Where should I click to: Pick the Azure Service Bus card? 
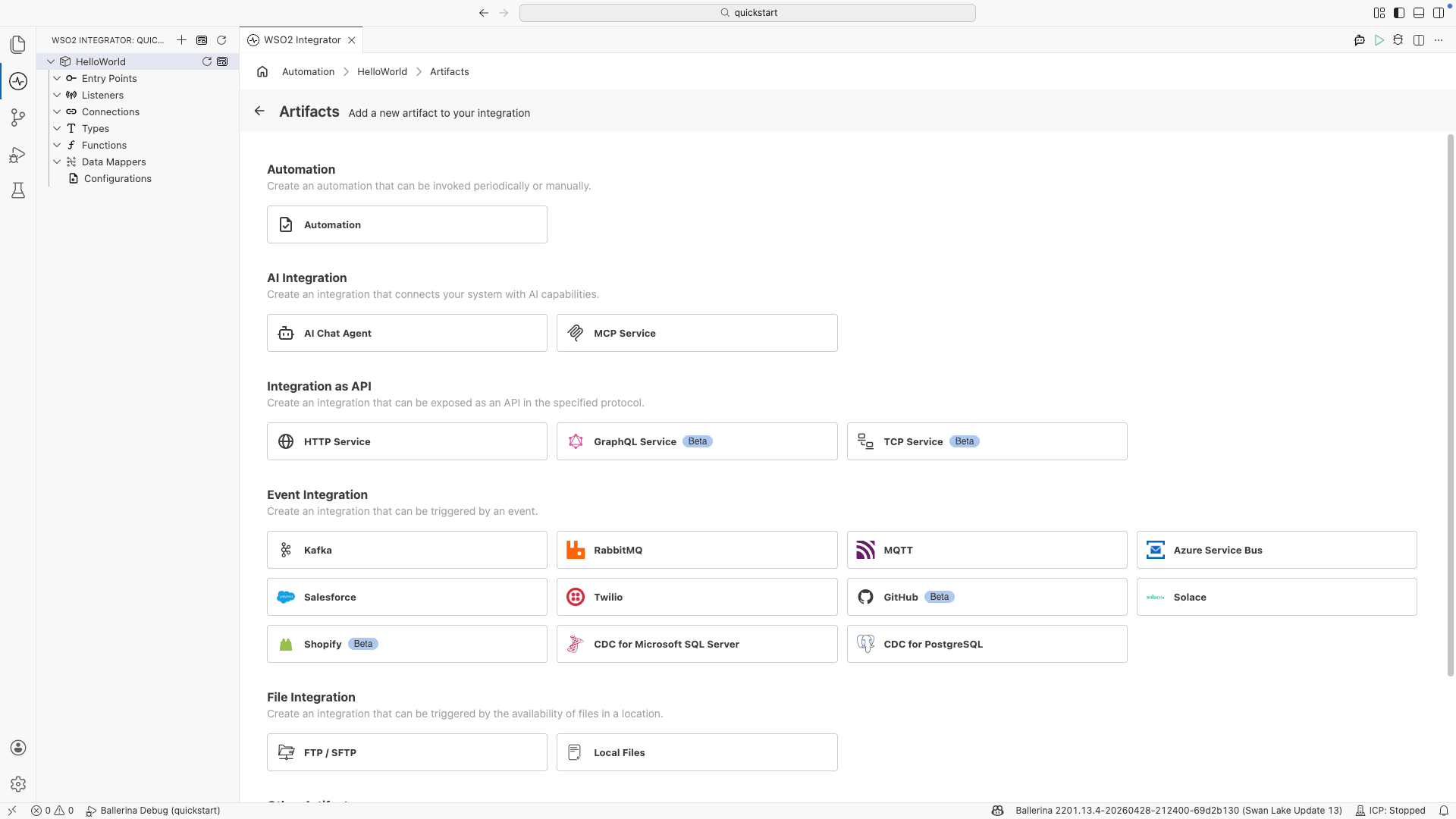1276,550
